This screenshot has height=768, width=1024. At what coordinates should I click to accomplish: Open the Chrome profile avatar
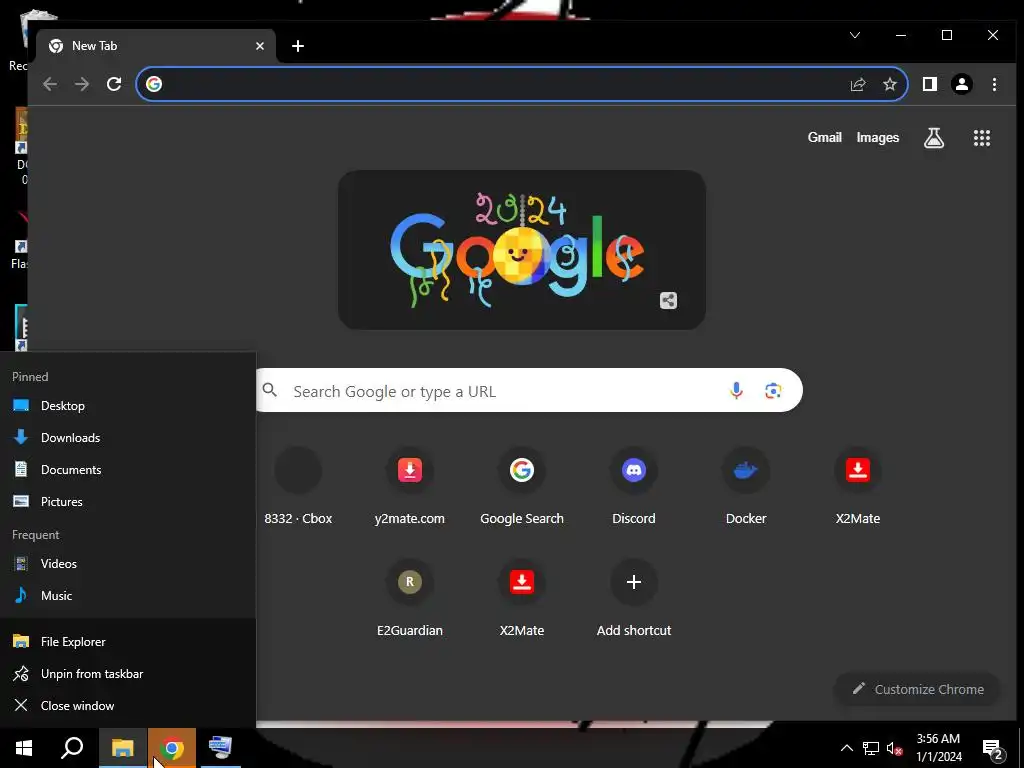(962, 84)
